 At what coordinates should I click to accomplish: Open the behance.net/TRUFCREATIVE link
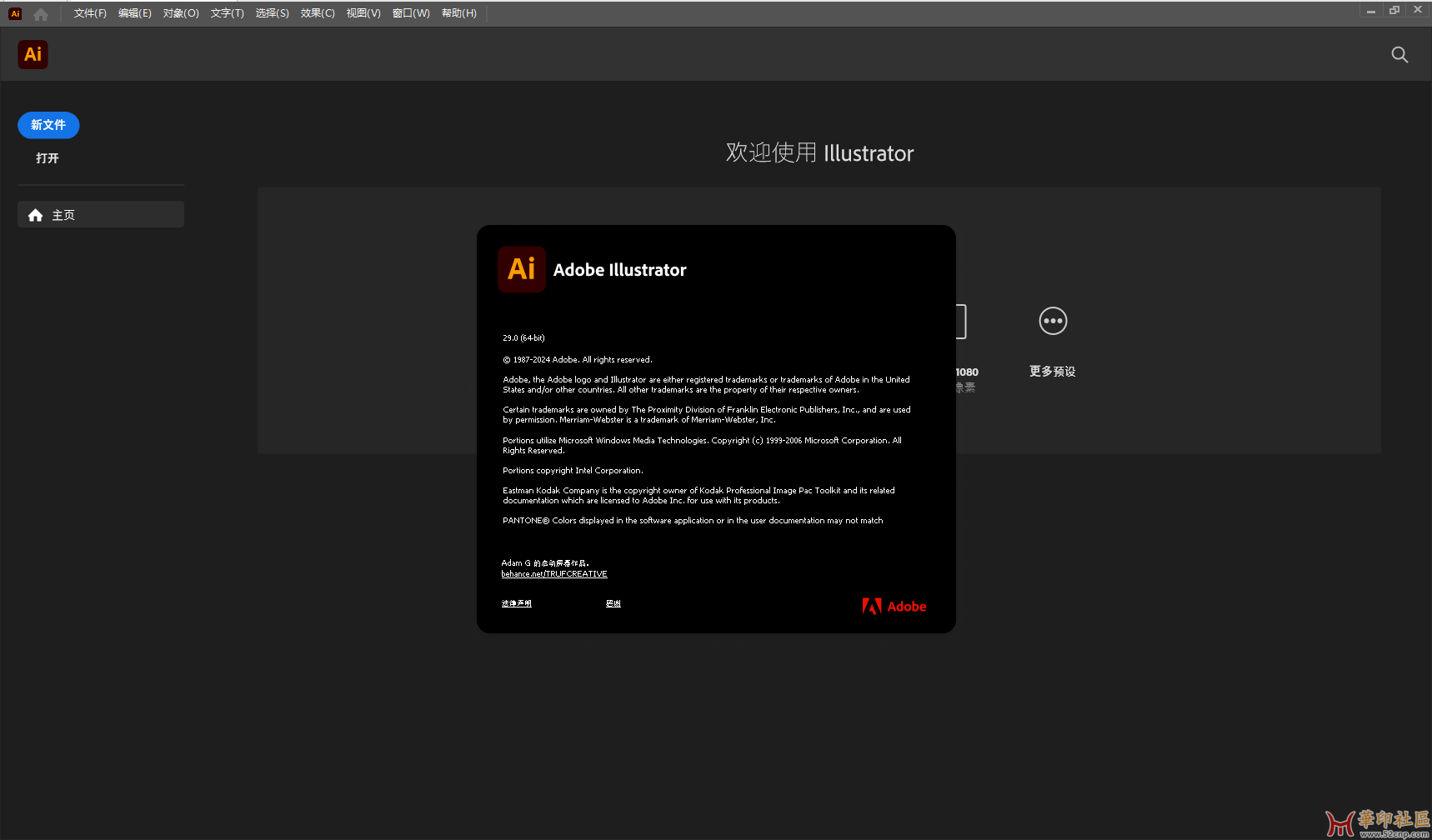(x=554, y=574)
